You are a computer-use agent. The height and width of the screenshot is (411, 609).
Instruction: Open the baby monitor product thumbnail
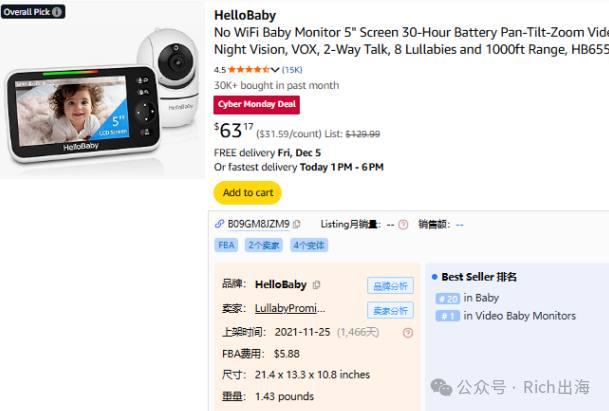coord(102,90)
